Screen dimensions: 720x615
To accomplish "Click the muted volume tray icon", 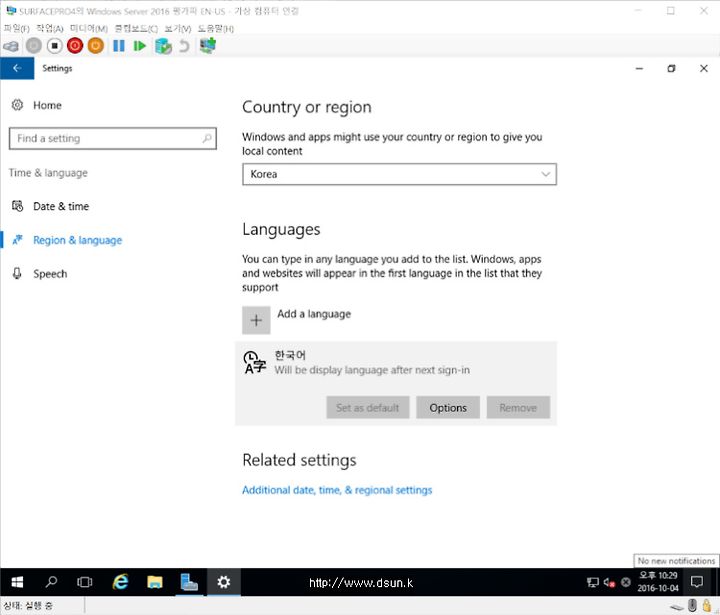I will pos(609,582).
